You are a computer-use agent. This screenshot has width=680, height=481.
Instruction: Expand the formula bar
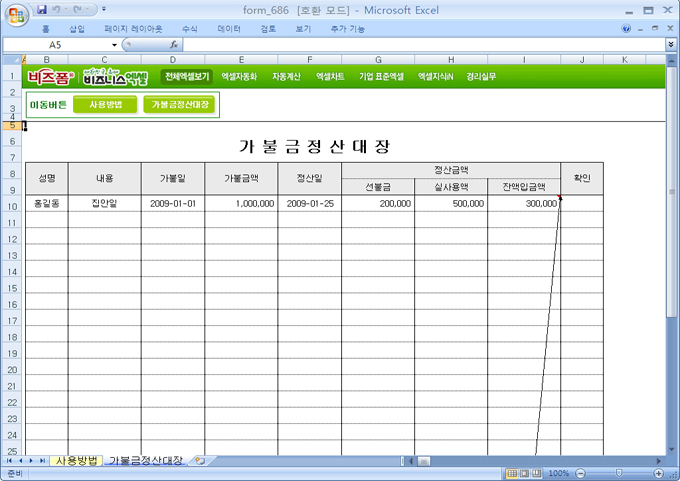pyautogui.click(x=670, y=45)
